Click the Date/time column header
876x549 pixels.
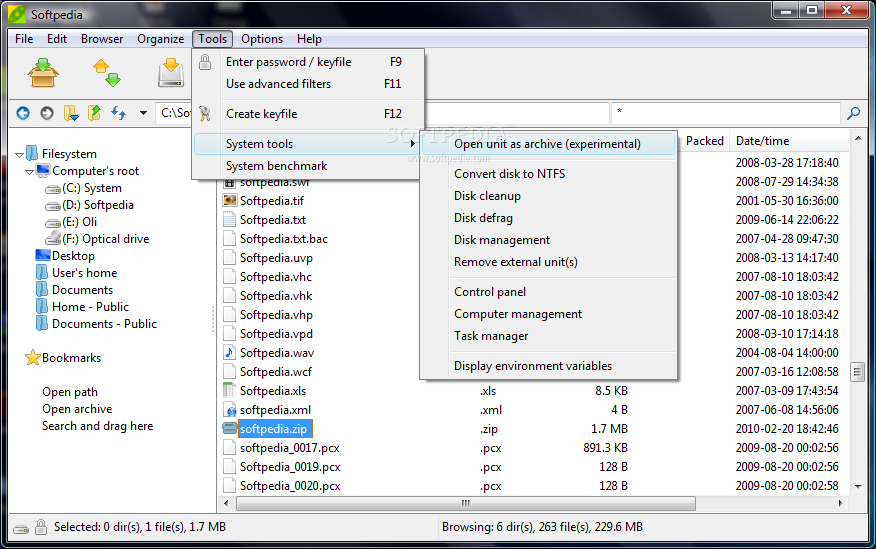pyautogui.click(x=789, y=141)
